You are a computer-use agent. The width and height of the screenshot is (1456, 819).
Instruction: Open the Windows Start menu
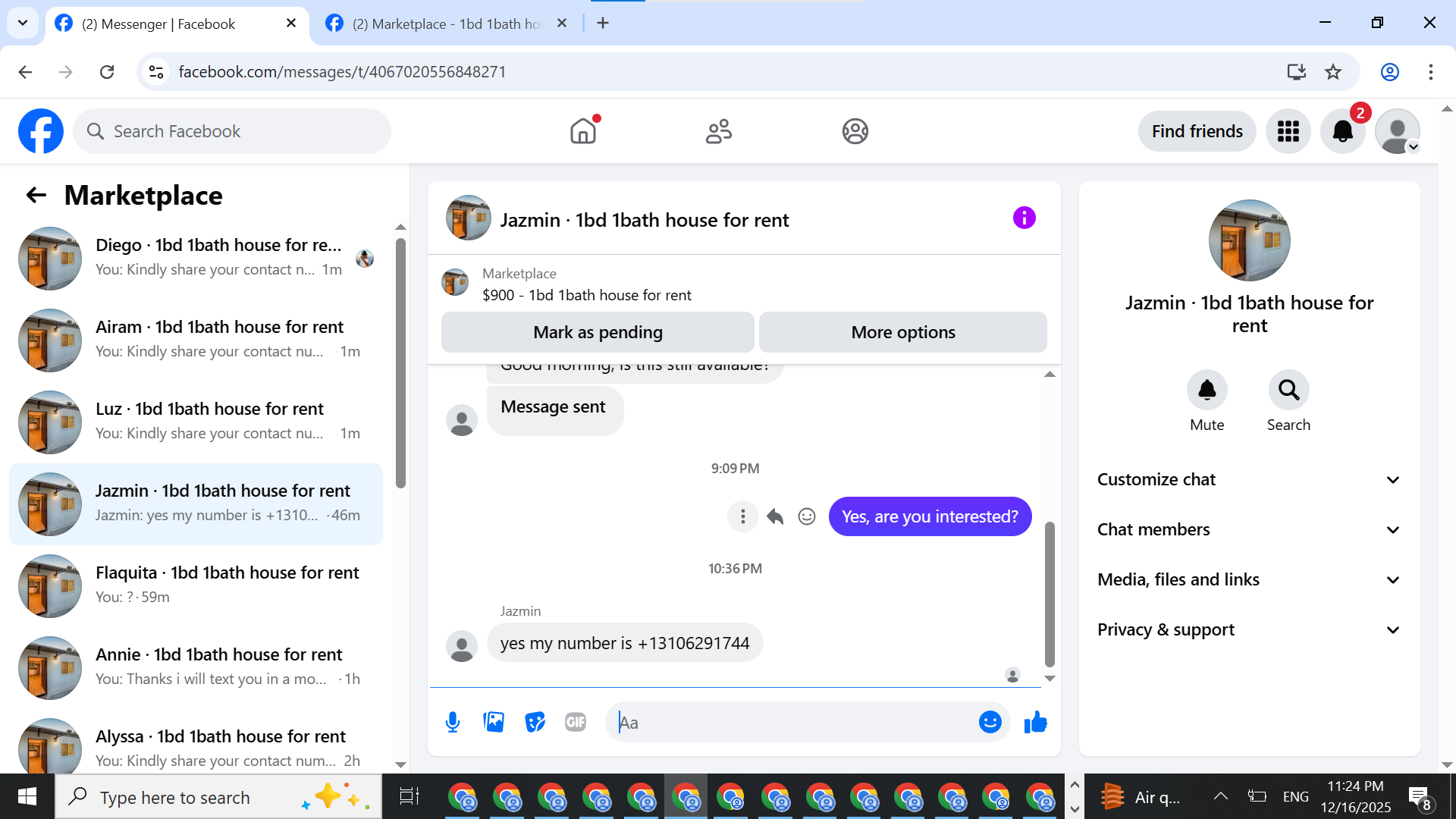27,796
